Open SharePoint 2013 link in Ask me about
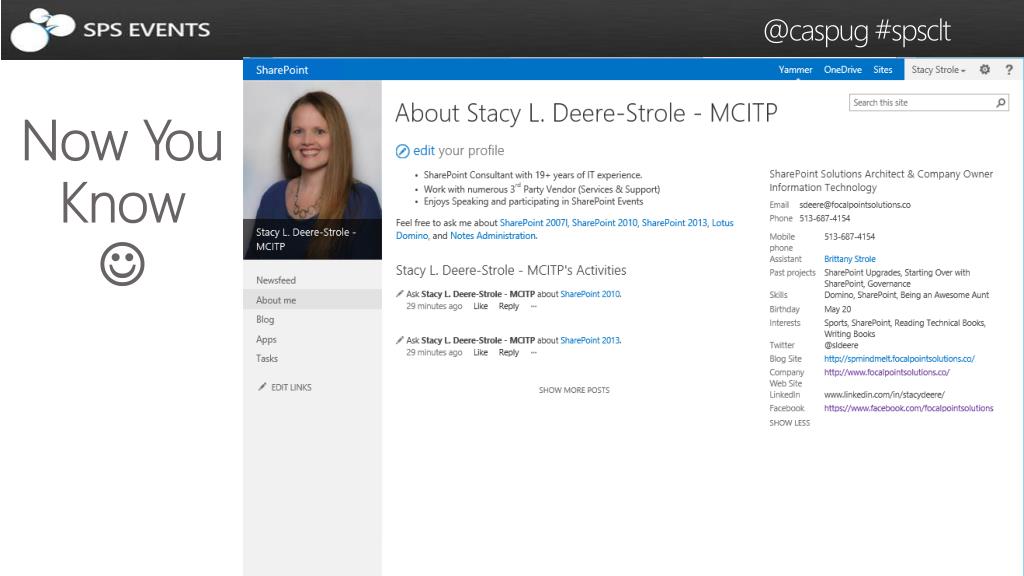 tap(674, 223)
